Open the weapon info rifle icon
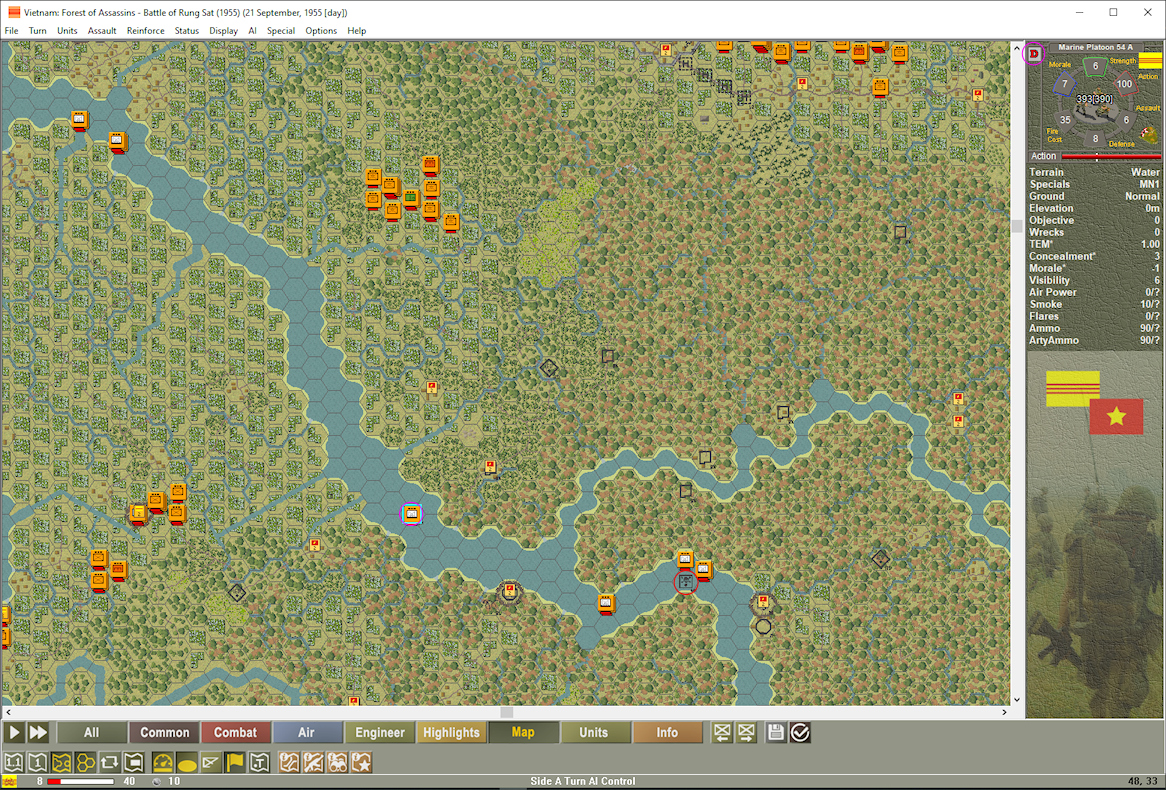 (313, 762)
